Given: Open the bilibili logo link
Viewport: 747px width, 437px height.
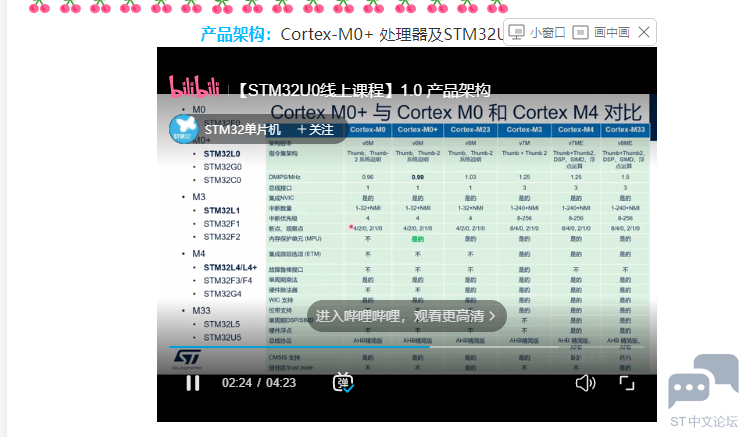Looking at the screenshot, I should [194, 87].
